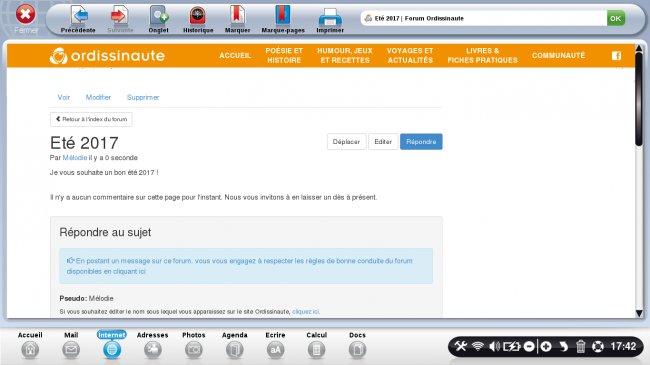650x365 pixels.
Task: Open the Photos dock icon
Action: [194, 350]
